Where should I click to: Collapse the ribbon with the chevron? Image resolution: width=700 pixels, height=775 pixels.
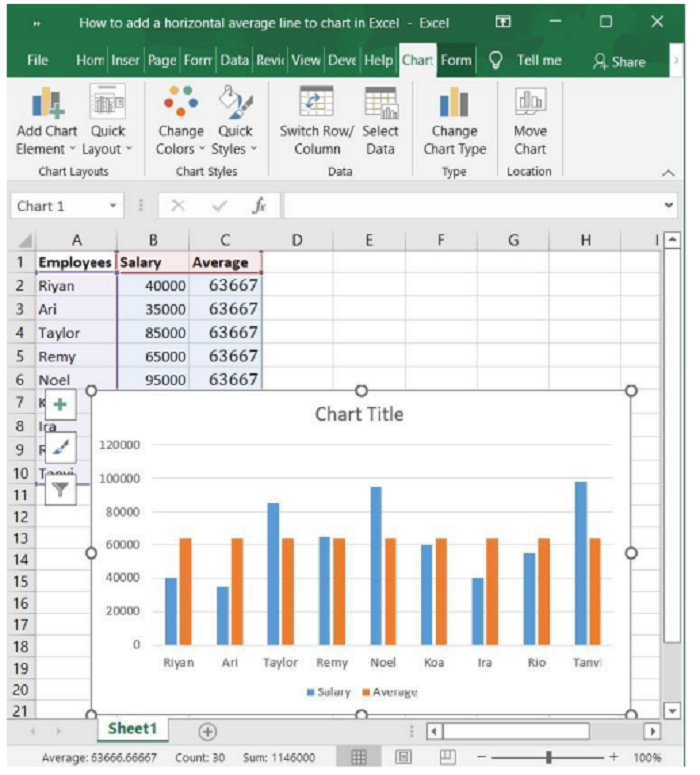point(668,172)
